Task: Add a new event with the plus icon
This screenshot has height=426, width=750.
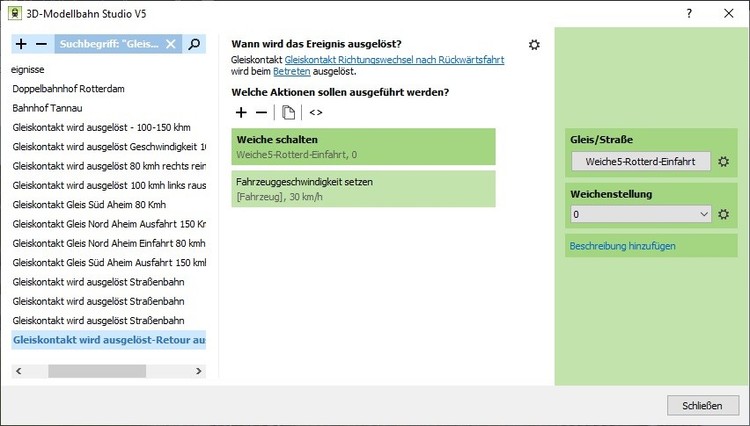Action: point(21,44)
